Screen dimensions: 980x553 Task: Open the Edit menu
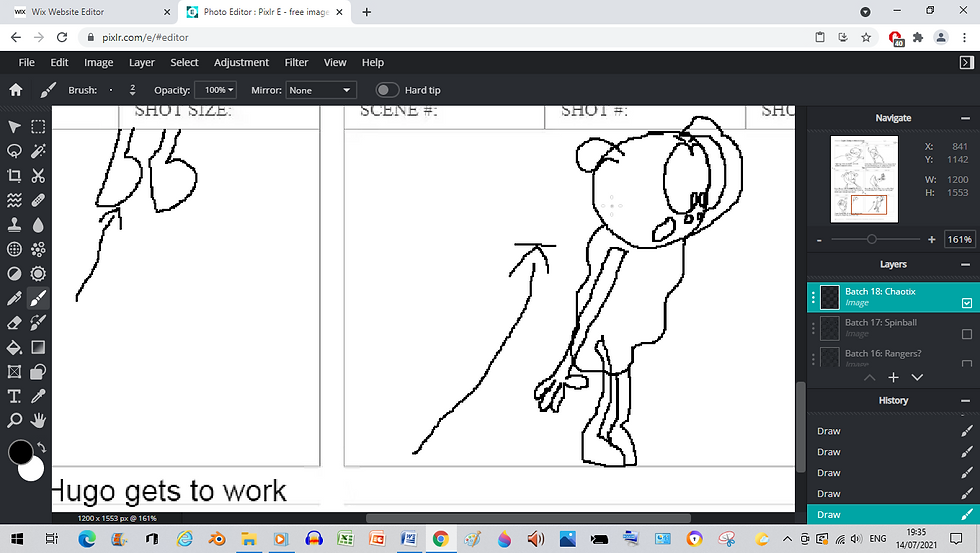click(x=59, y=62)
